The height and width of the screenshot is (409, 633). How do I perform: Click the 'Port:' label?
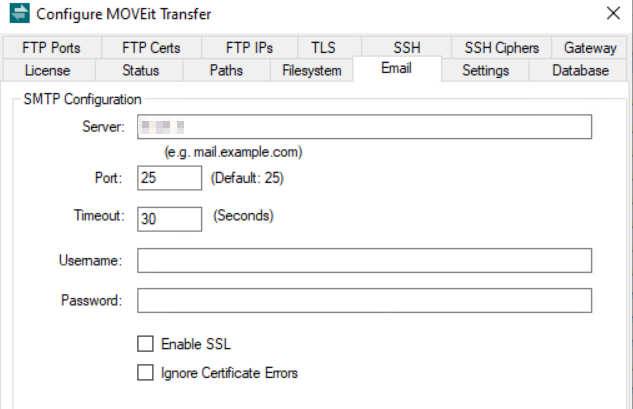tap(108, 178)
